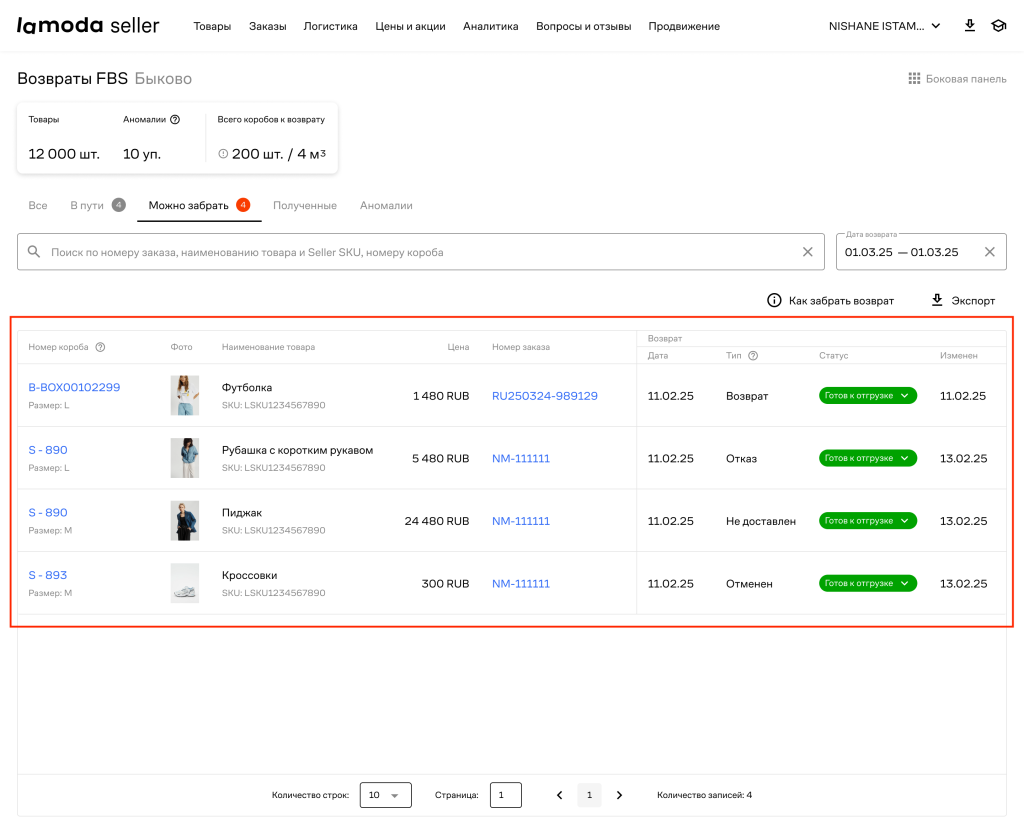Open order link RU250324-989129

tap(544, 396)
